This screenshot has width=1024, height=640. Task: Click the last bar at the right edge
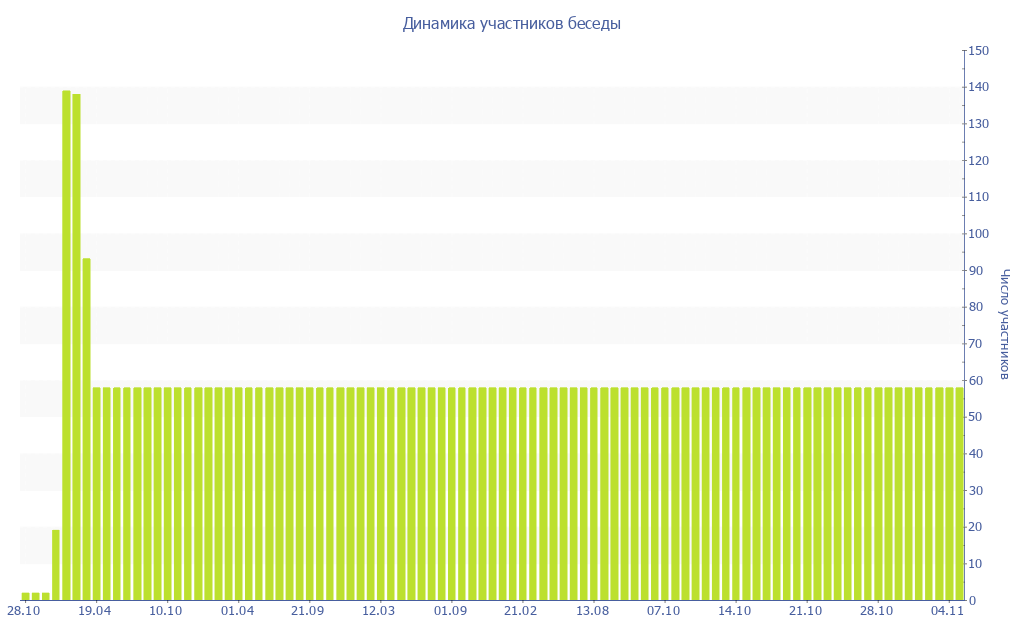(x=959, y=494)
